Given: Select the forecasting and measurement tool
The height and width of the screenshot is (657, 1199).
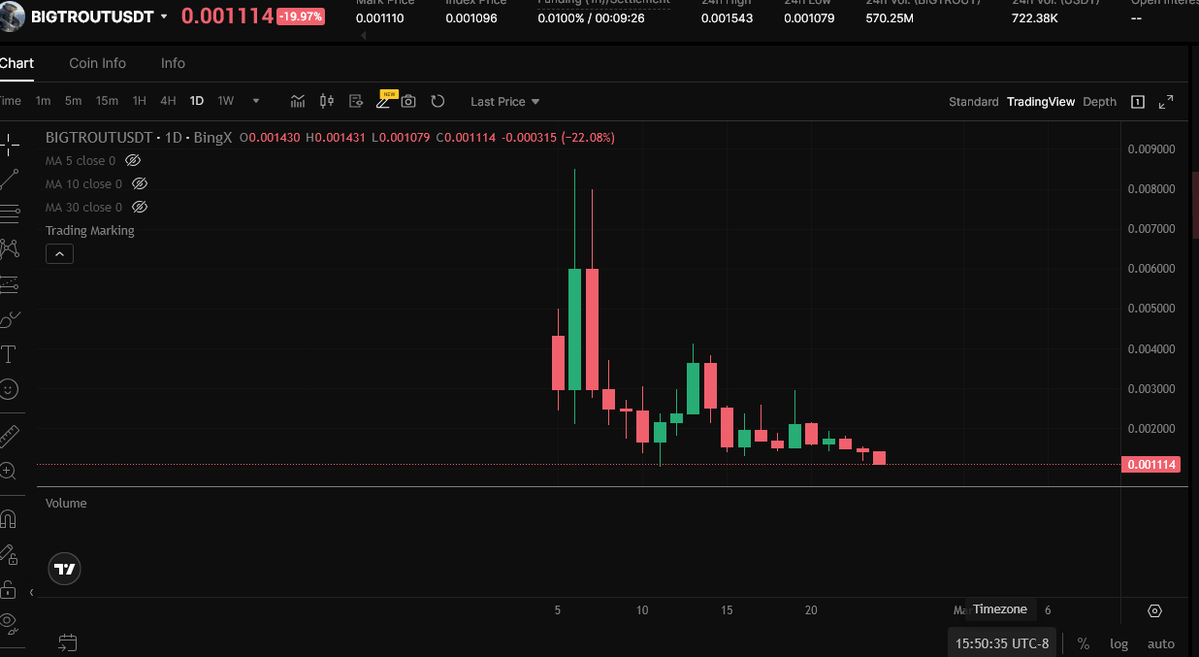Looking at the screenshot, I should pos(9,285).
